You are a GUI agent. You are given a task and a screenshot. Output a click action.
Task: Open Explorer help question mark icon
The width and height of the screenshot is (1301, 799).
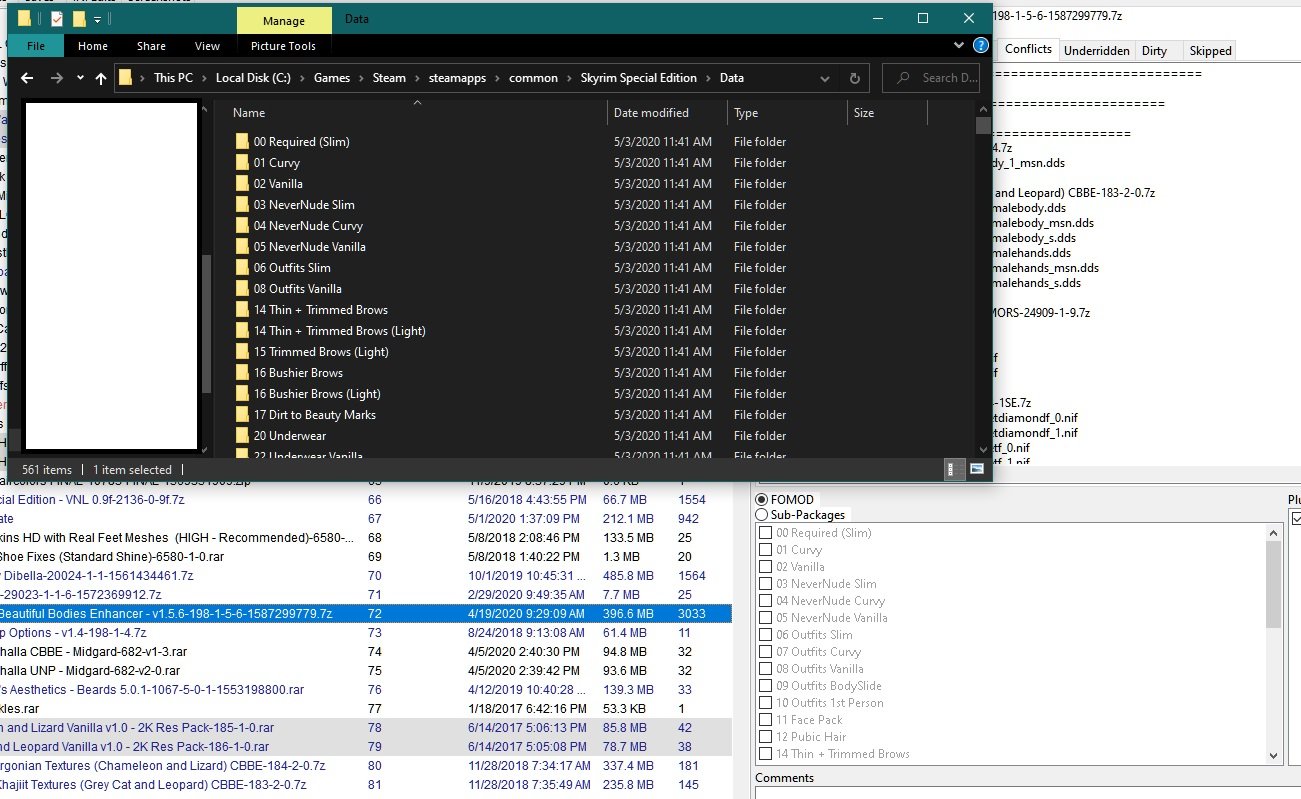pyautogui.click(x=981, y=46)
